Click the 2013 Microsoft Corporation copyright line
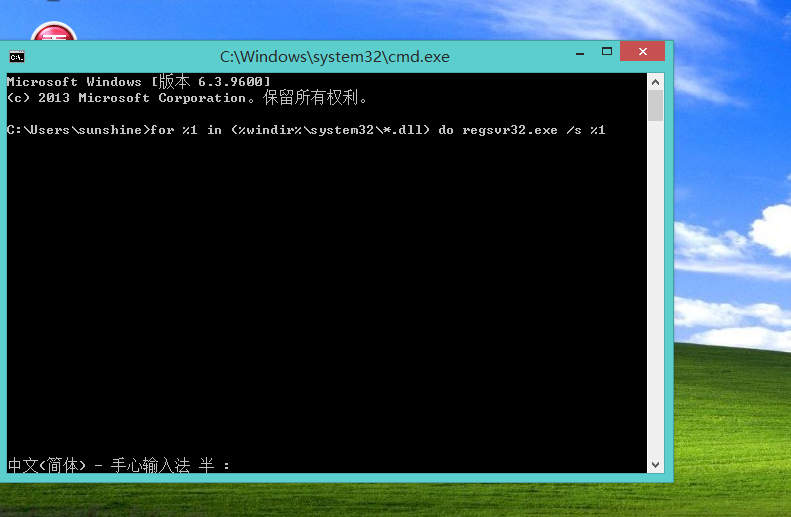The image size is (791, 517). [187, 97]
